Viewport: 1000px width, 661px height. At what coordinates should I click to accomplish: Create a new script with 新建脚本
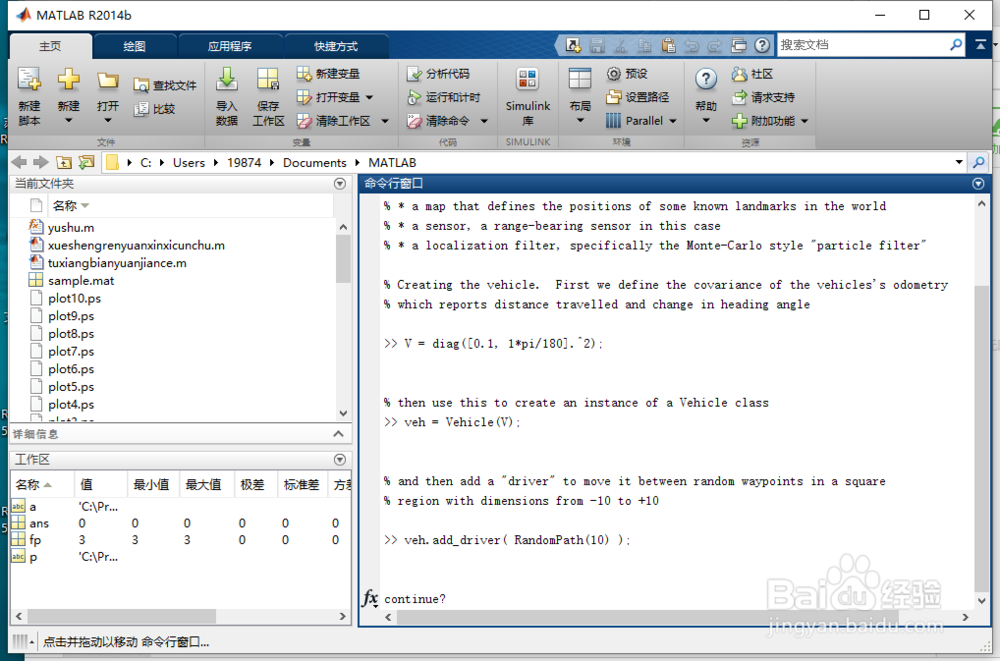[29, 97]
